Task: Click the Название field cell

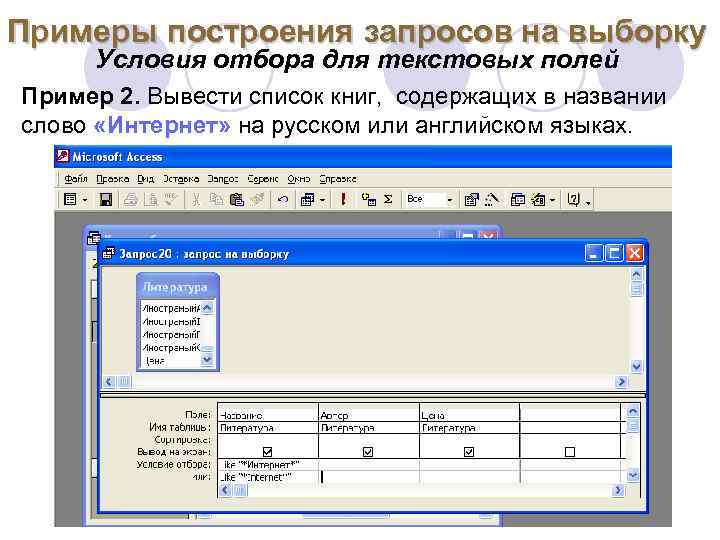Action: [x=268, y=415]
